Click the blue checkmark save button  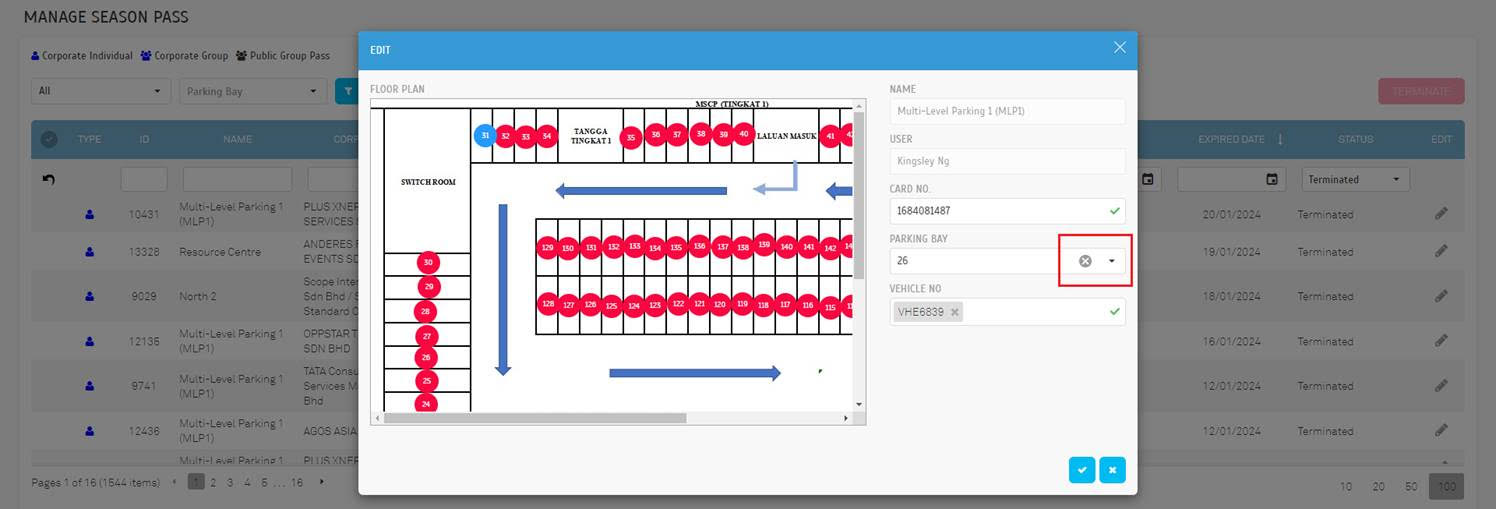[x=1081, y=470]
